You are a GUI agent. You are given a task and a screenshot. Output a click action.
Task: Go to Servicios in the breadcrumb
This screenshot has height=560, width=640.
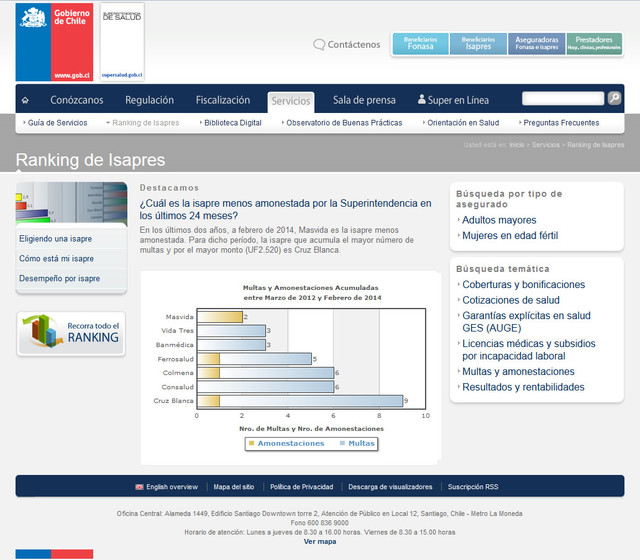click(x=546, y=145)
